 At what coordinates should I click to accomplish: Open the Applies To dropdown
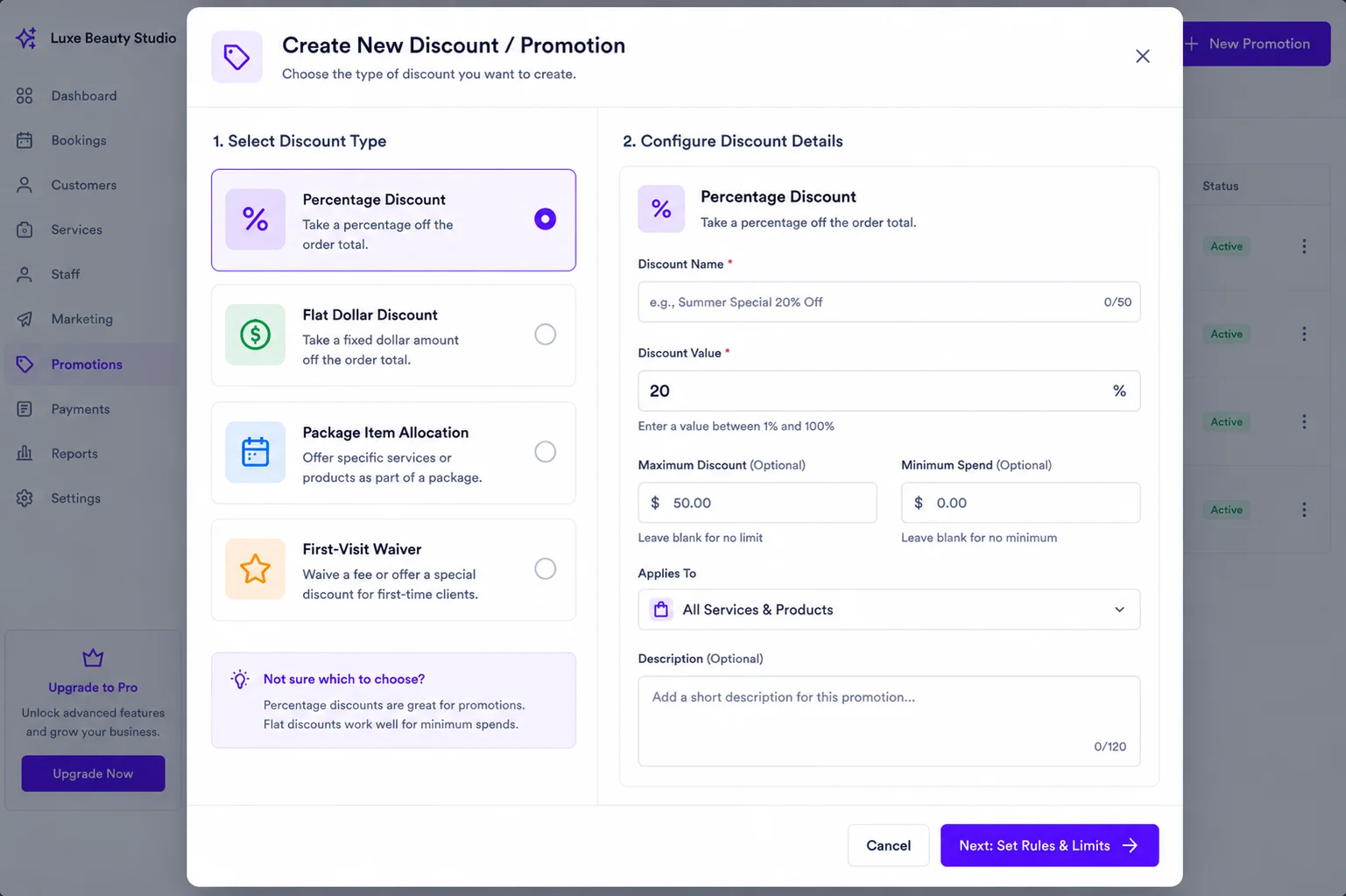pyautogui.click(x=889, y=610)
